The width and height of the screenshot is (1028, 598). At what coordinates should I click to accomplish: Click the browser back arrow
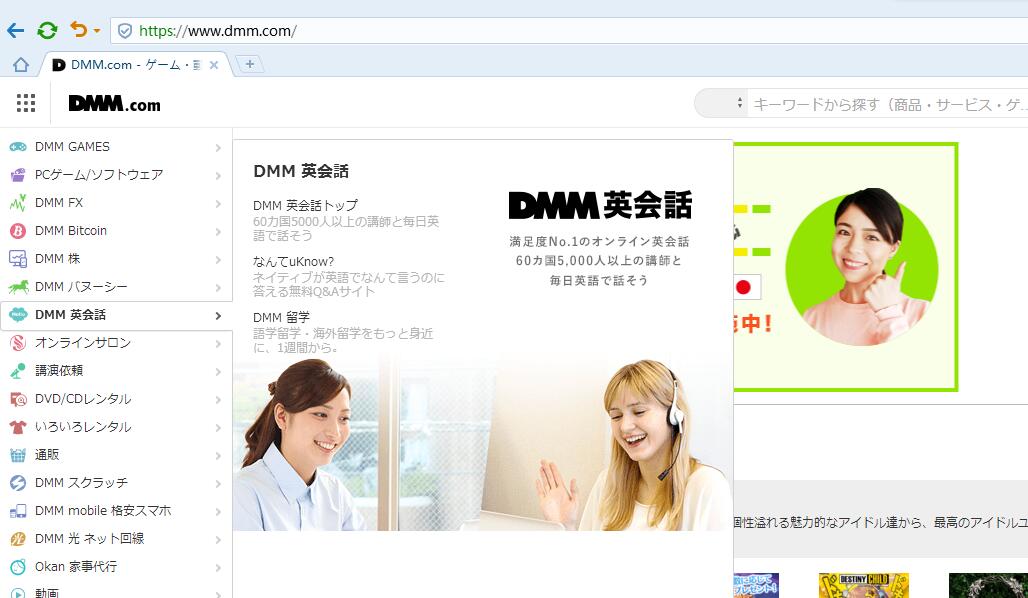(15, 30)
